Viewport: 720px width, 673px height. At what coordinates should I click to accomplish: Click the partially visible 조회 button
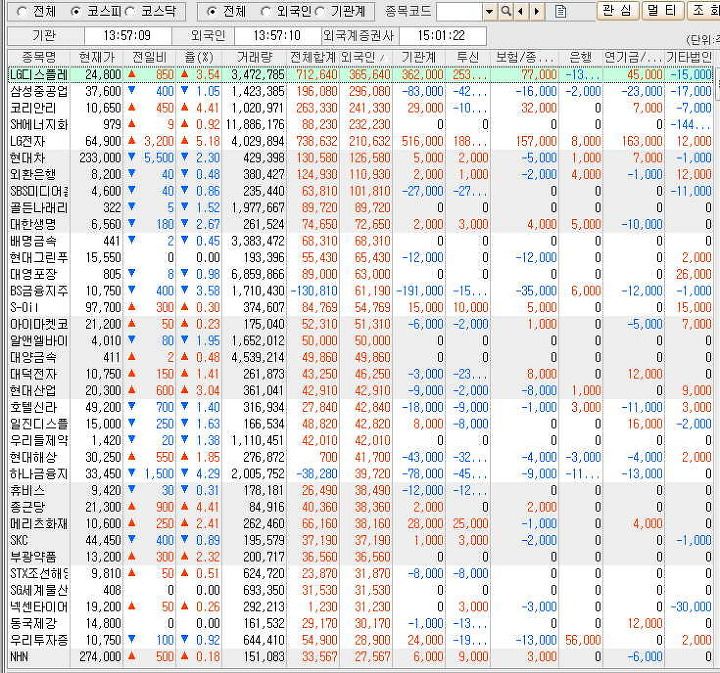pyautogui.click(x=703, y=11)
